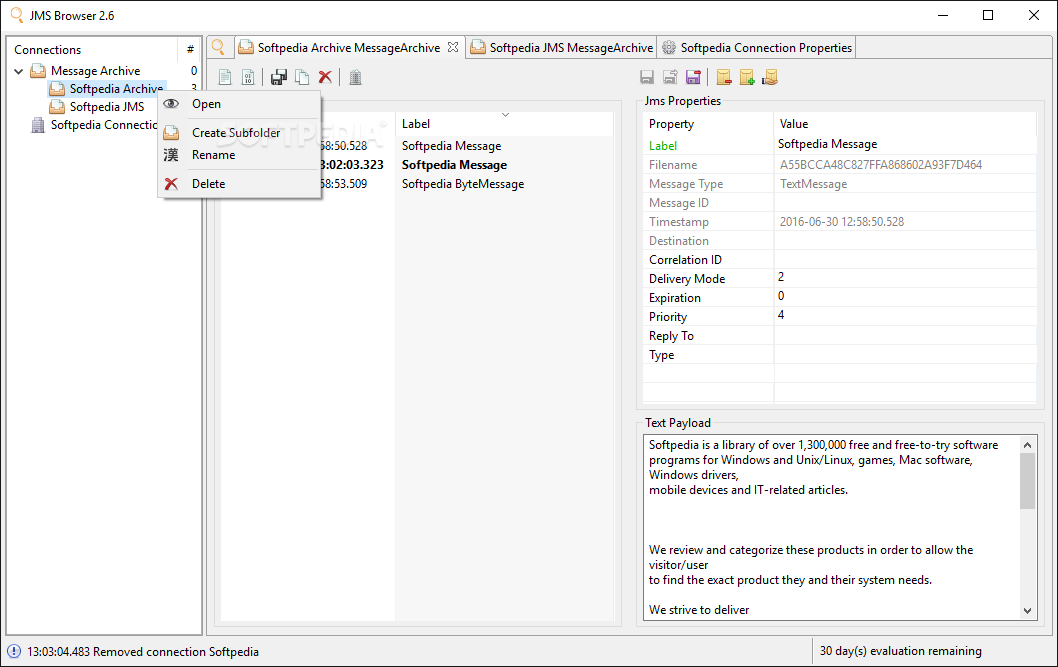Screen dimensions: 1058x667
Task: Click the magnifier search tab icon
Action: click(219, 47)
